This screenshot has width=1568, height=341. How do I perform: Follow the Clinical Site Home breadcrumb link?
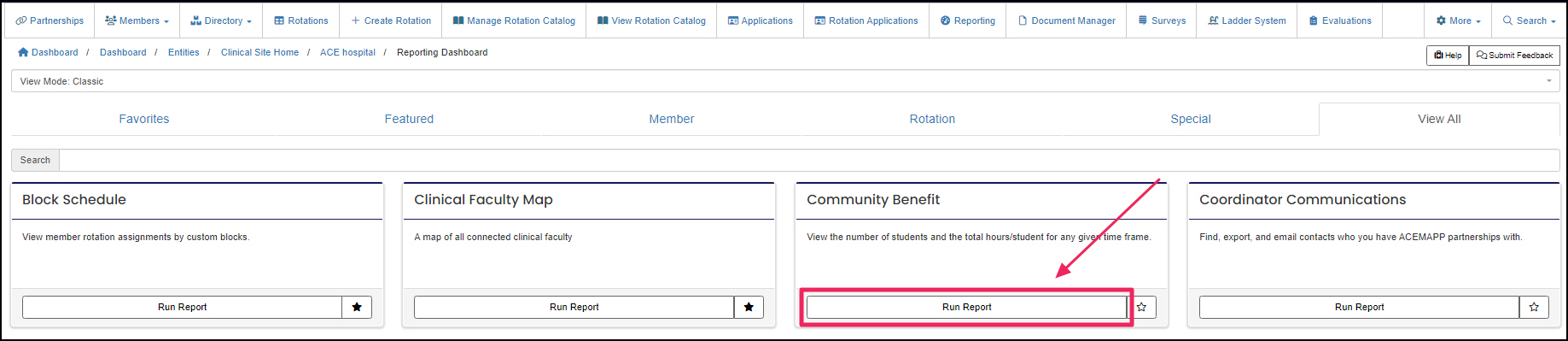pyautogui.click(x=259, y=52)
